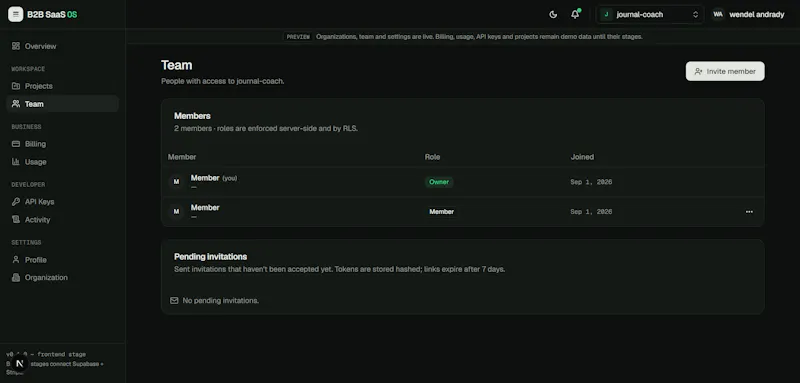Click the envelope icon by No pending invitations
Screen dimensions: 800x383
(x=174, y=300)
